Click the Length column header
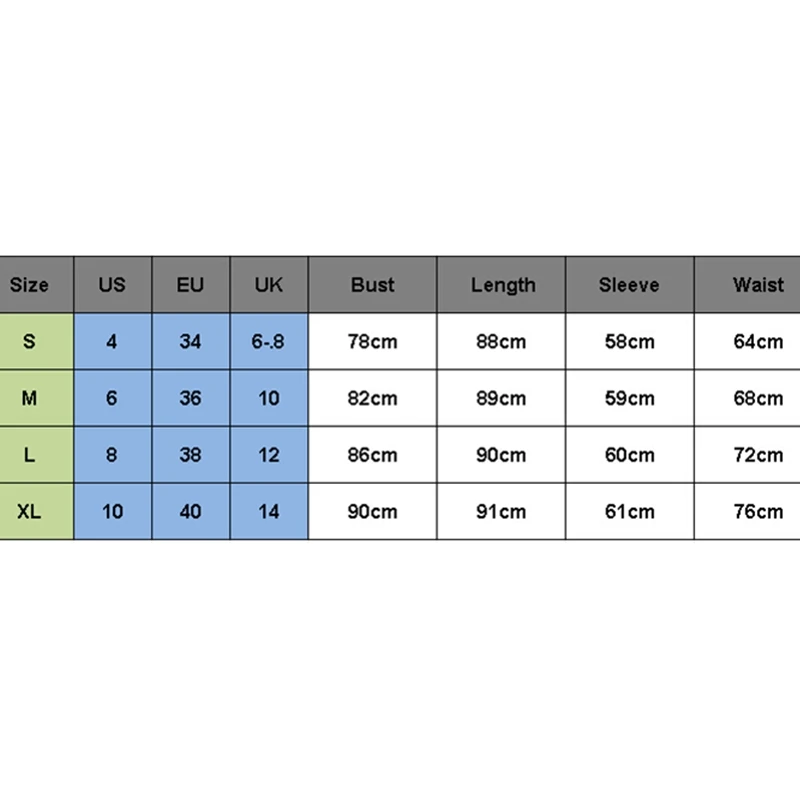Viewport: 800px width, 800px height. click(x=502, y=285)
